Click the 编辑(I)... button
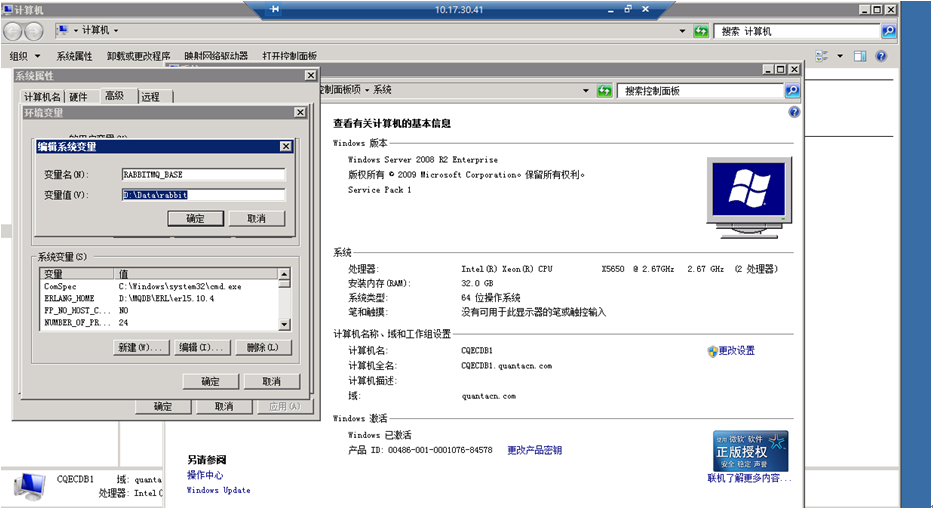 point(202,348)
